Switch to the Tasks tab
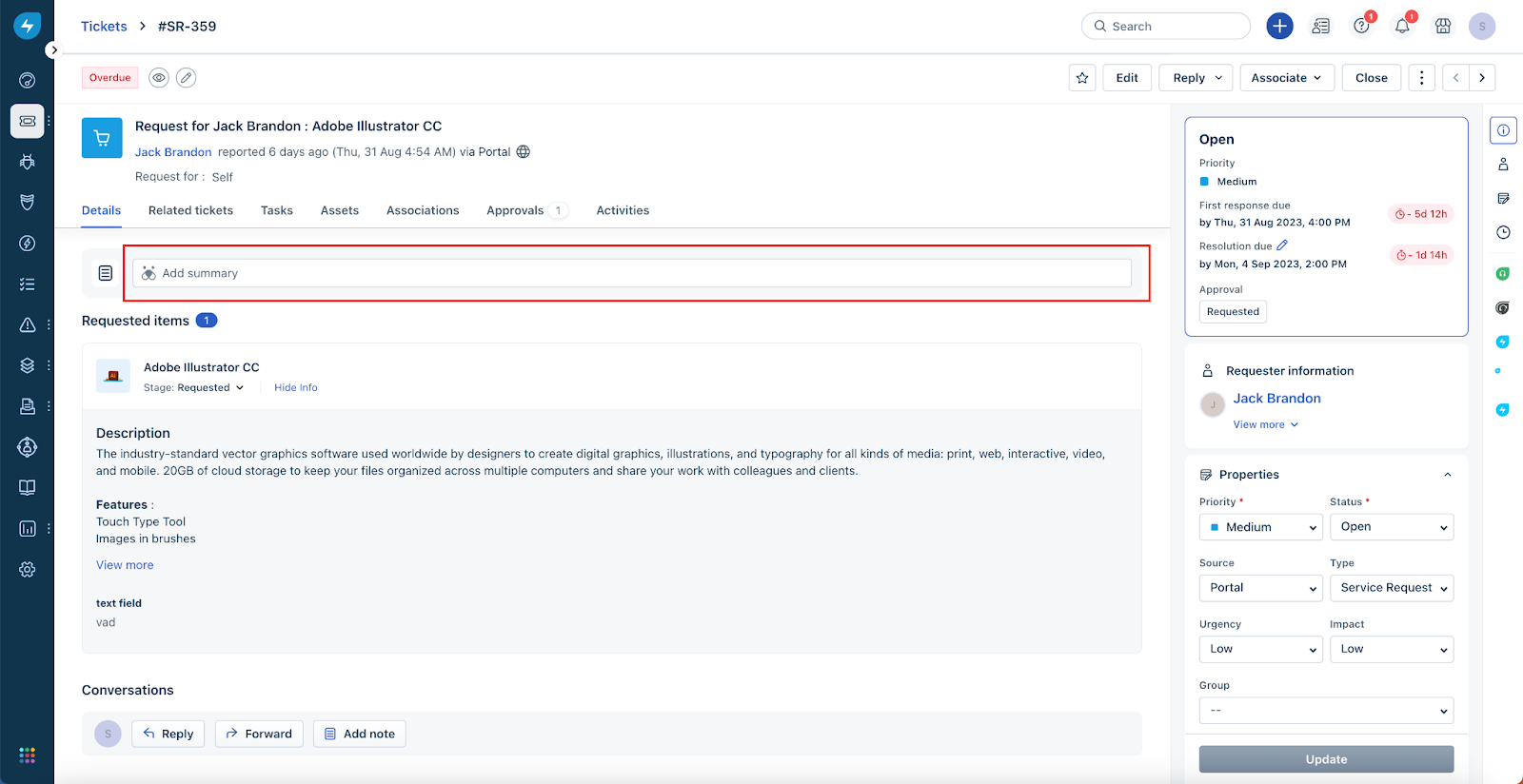 277,210
